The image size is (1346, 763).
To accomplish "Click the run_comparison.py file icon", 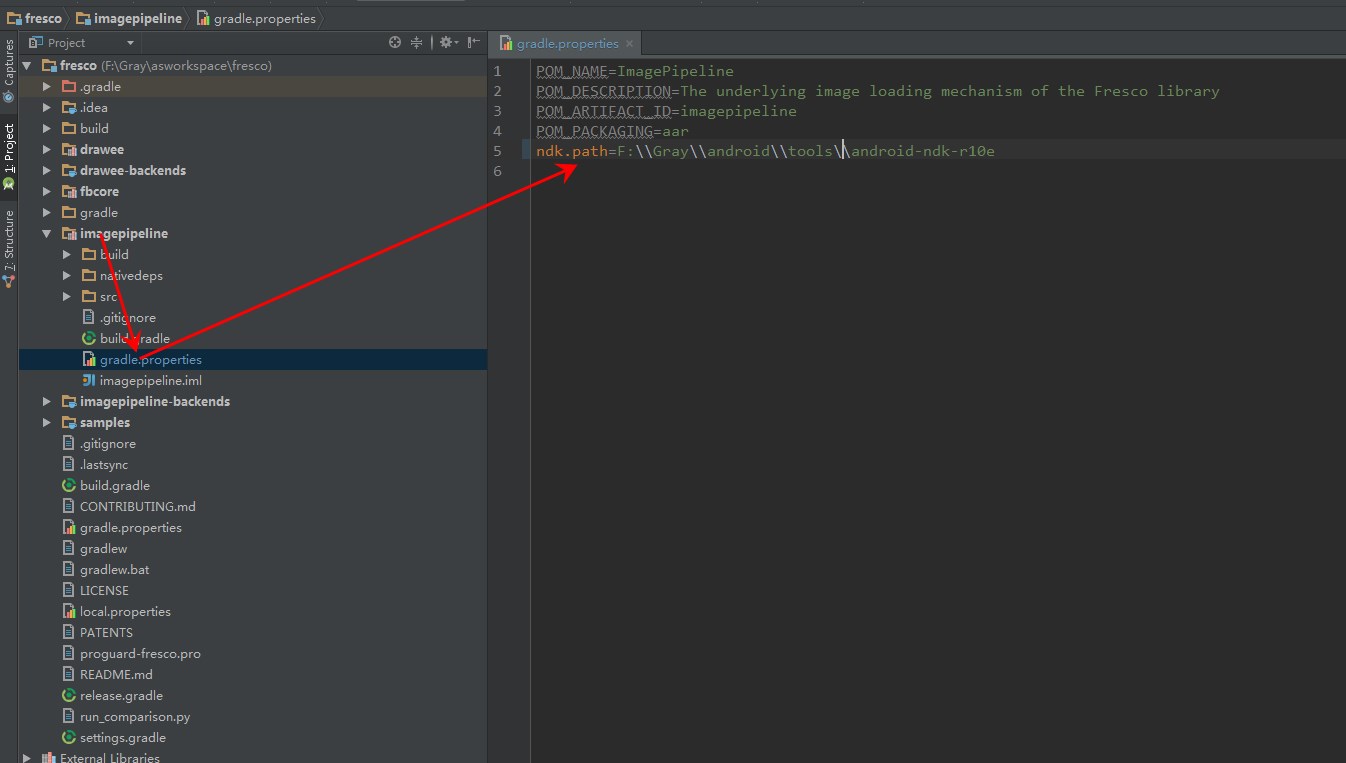I will click(69, 717).
